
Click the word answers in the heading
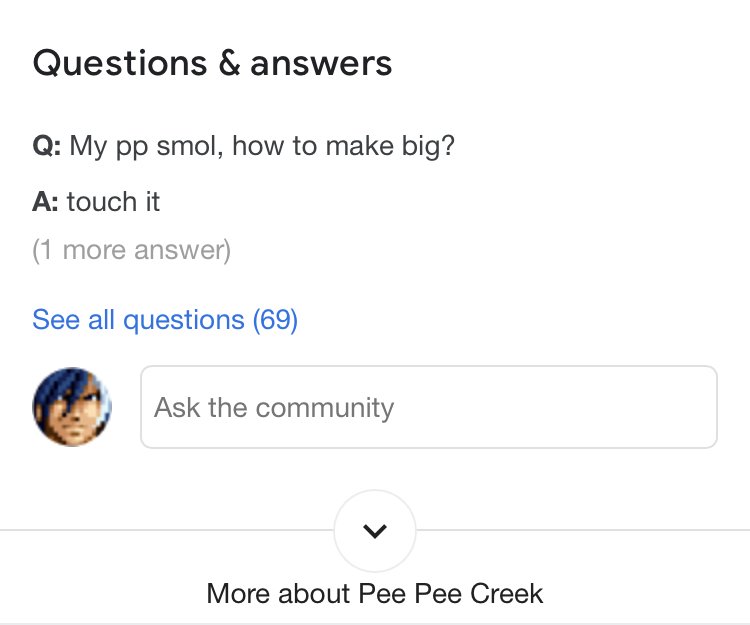point(321,64)
